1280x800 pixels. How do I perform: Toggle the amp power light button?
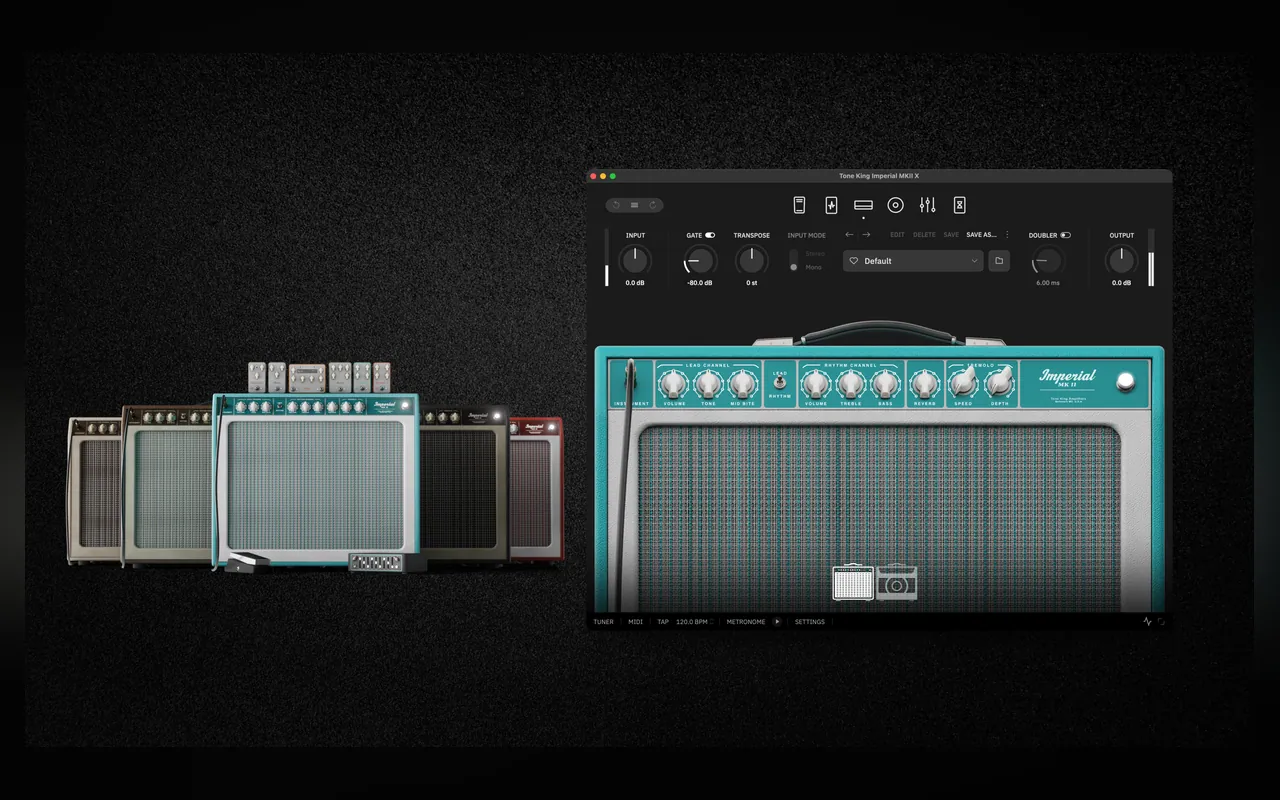click(1126, 381)
